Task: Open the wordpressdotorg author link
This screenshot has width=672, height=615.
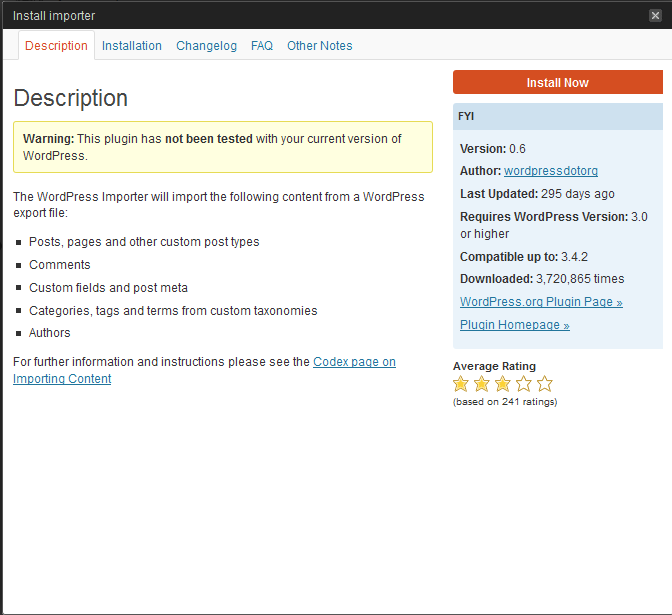Action: (550, 171)
